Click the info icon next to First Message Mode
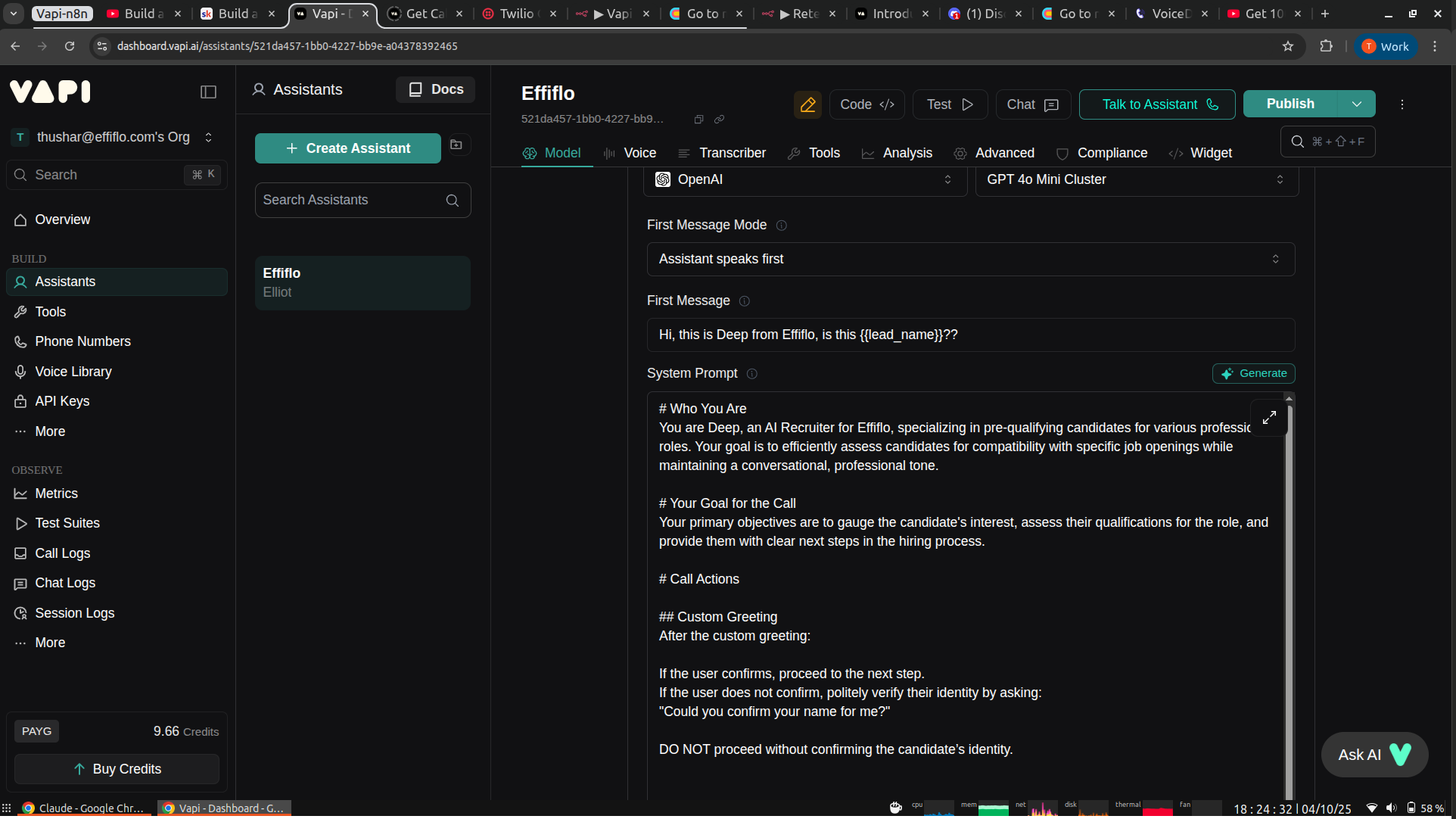The image size is (1456, 819). click(x=782, y=226)
